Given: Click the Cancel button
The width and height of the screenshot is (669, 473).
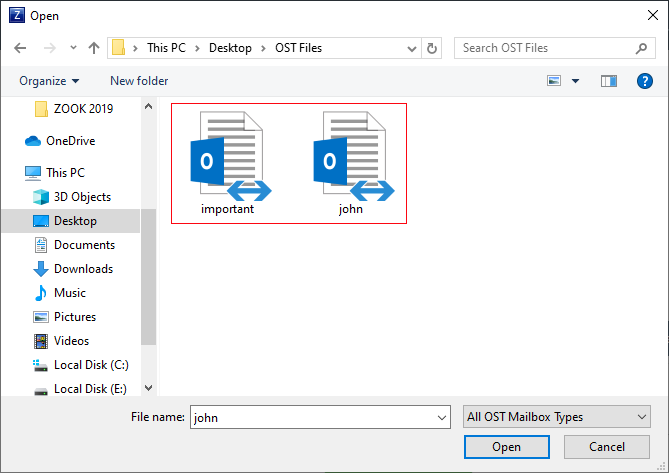Looking at the screenshot, I should point(607,447).
